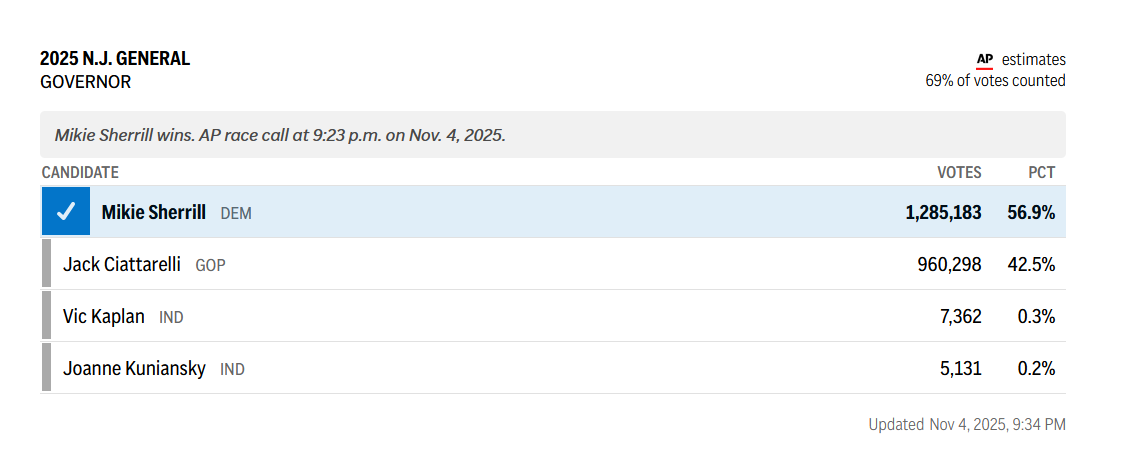Click the gray bar beside Jack Ciattarelli

(46, 264)
